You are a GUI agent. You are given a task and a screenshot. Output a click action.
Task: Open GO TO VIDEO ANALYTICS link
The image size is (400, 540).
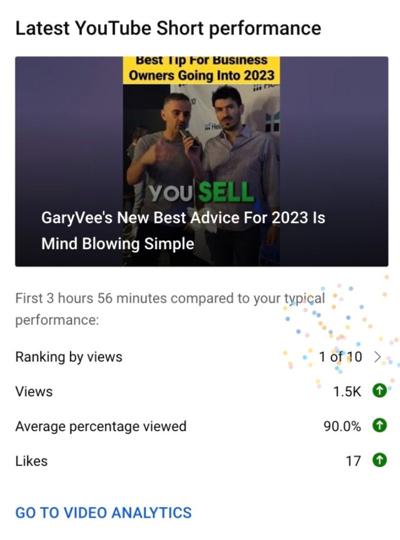103,512
